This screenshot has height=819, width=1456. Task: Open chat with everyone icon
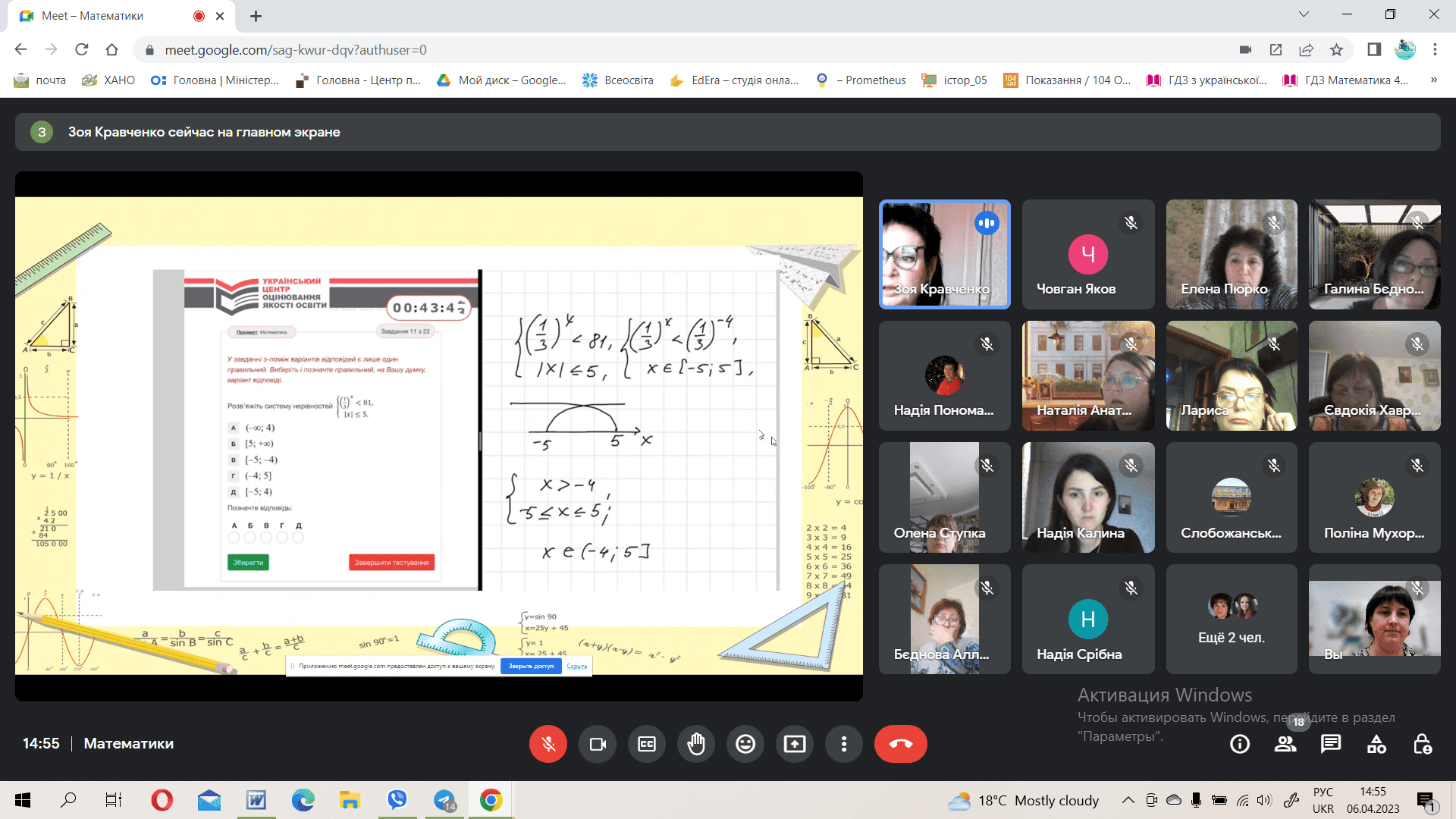(x=1331, y=745)
